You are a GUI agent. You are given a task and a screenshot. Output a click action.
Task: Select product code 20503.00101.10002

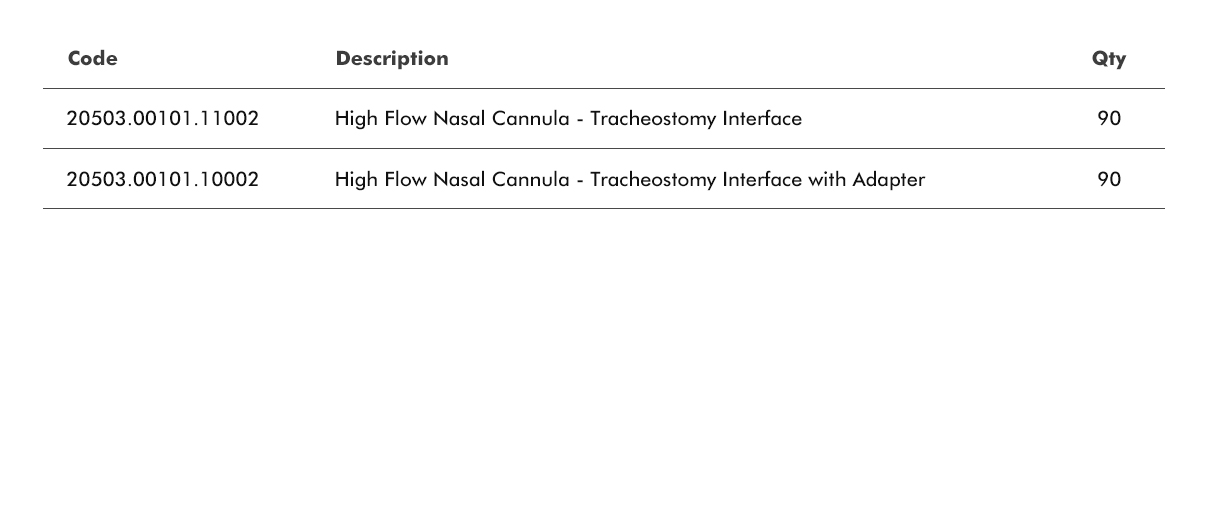[x=163, y=180]
